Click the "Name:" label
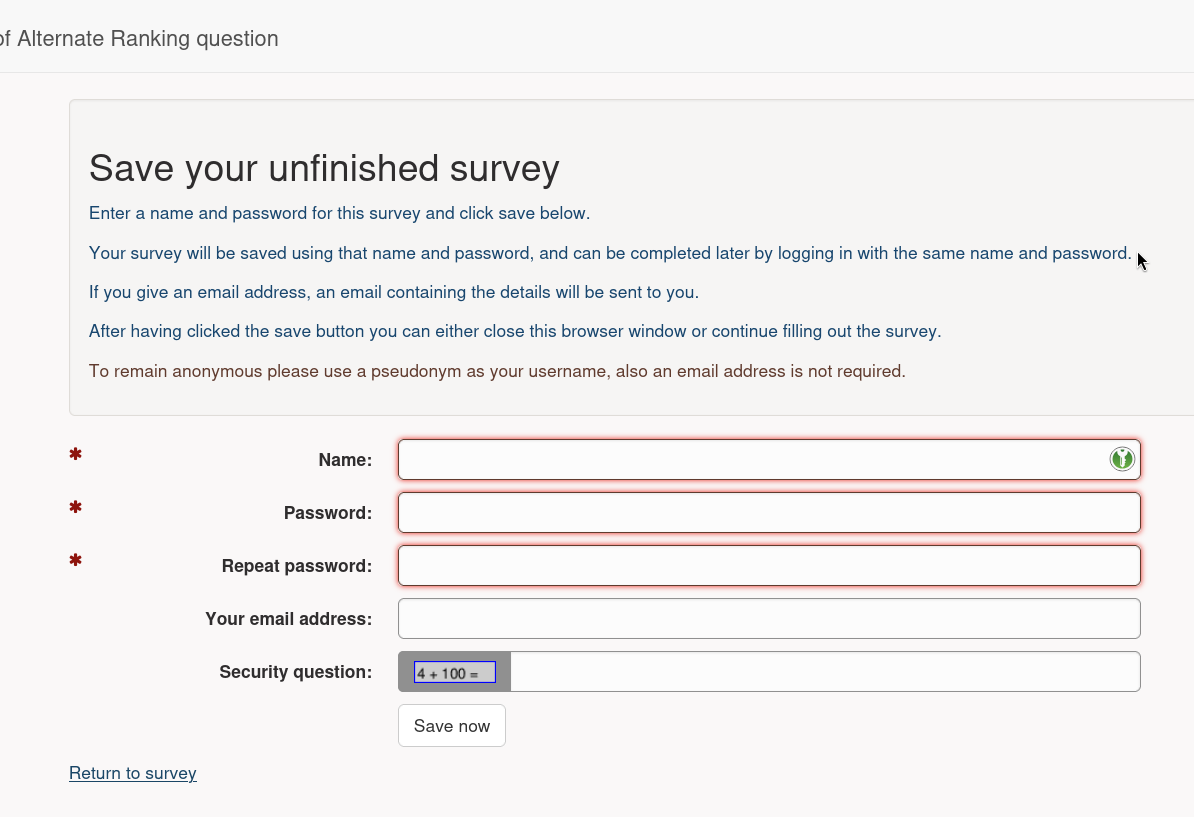 click(345, 460)
